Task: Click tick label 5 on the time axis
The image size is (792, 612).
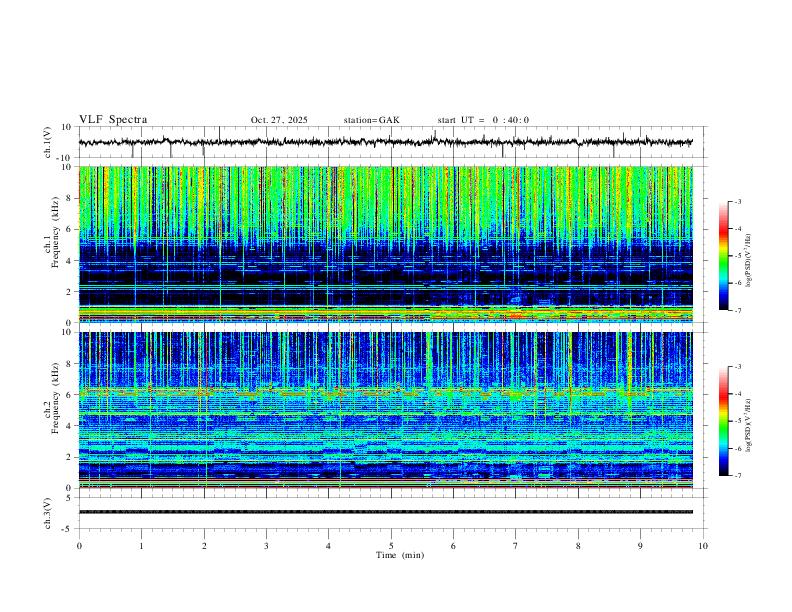Action: [391, 546]
